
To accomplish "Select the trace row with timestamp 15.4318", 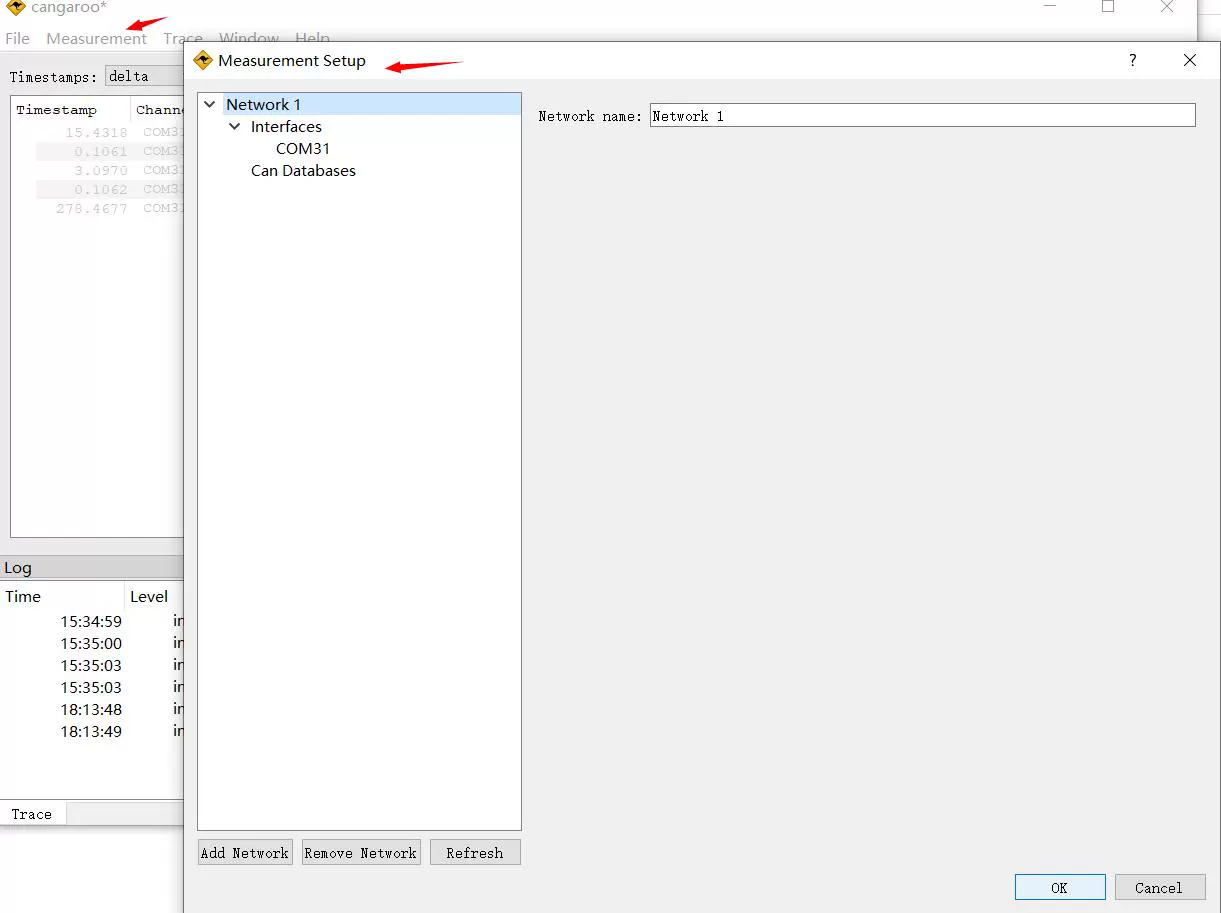I will (98, 132).
